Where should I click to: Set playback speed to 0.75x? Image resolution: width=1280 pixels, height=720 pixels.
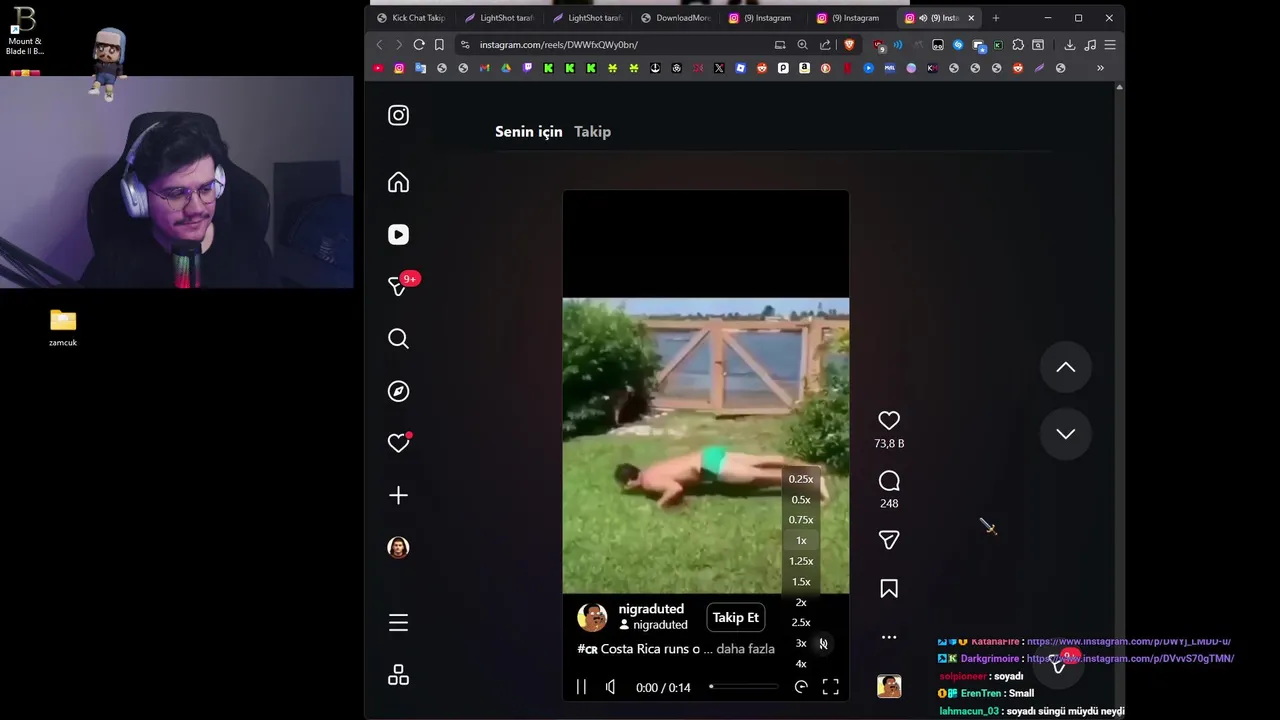[x=801, y=520]
